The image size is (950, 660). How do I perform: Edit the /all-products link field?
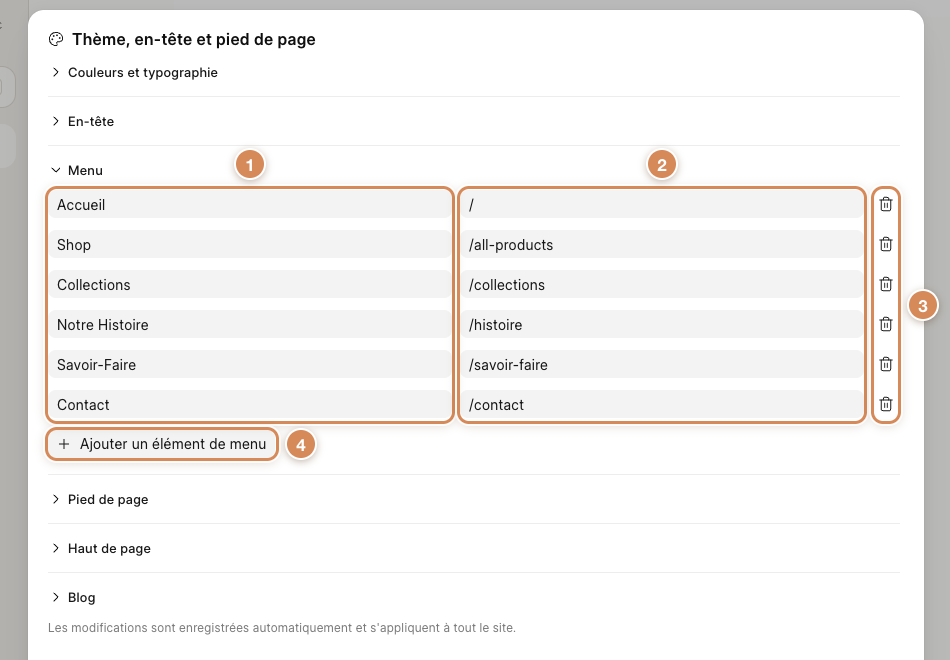(662, 245)
